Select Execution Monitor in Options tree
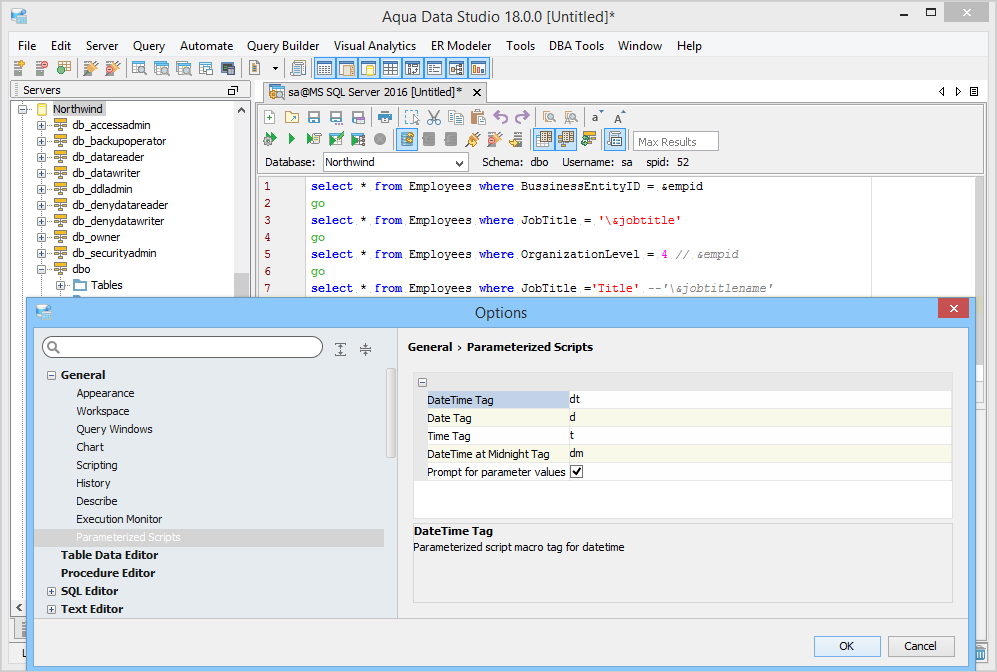The height and width of the screenshot is (672, 997). click(119, 519)
